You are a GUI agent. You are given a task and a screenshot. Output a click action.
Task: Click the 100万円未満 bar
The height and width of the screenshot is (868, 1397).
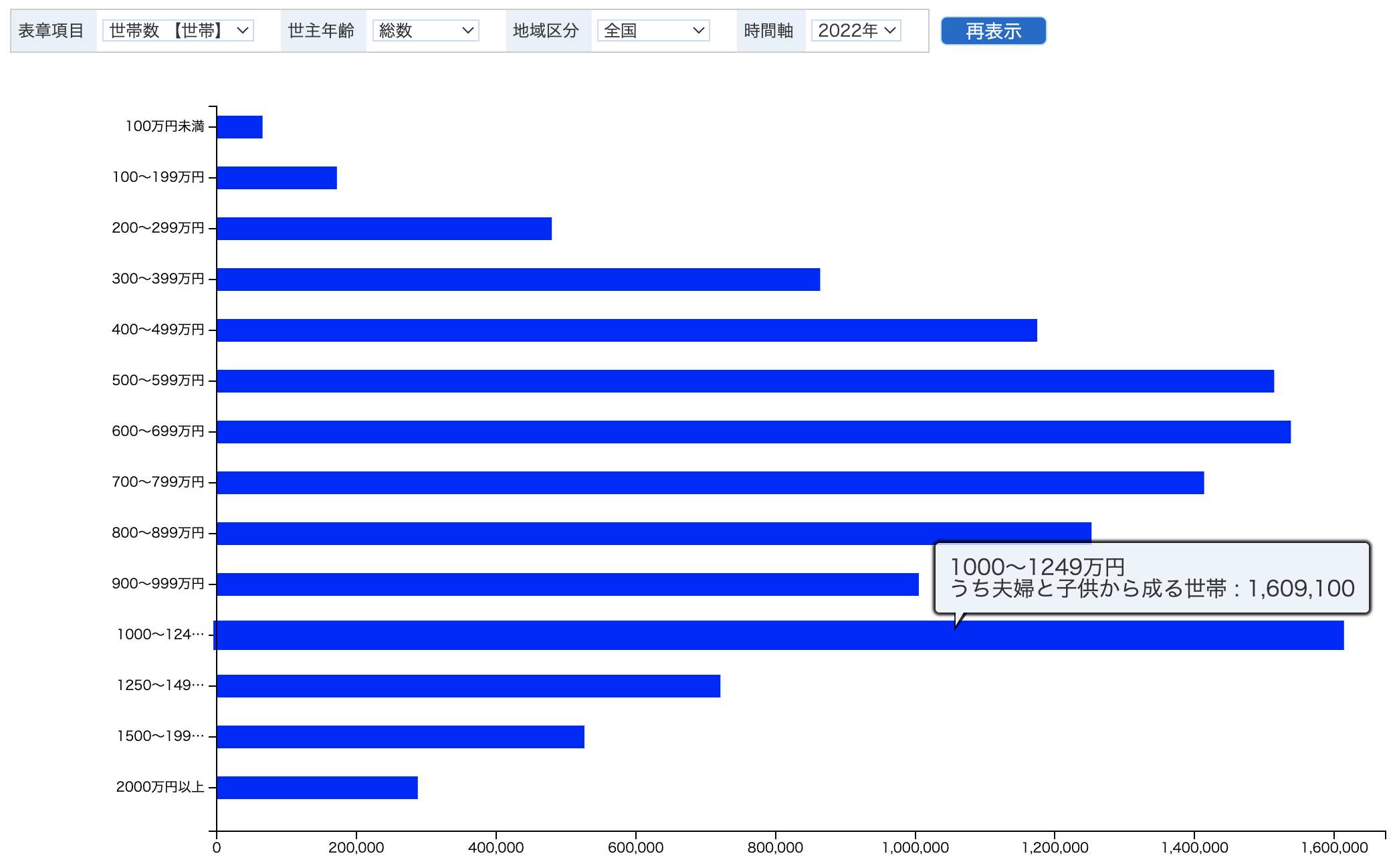coord(239,127)
